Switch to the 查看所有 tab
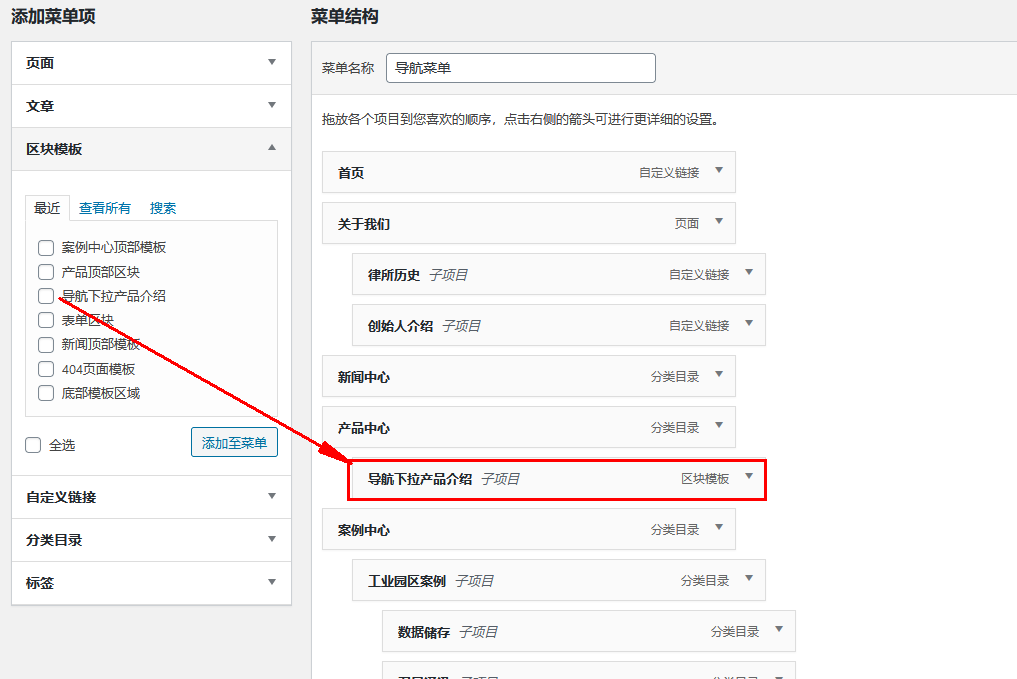The width and height of the screenshot is (1017, 679). [x=104, y=207]
